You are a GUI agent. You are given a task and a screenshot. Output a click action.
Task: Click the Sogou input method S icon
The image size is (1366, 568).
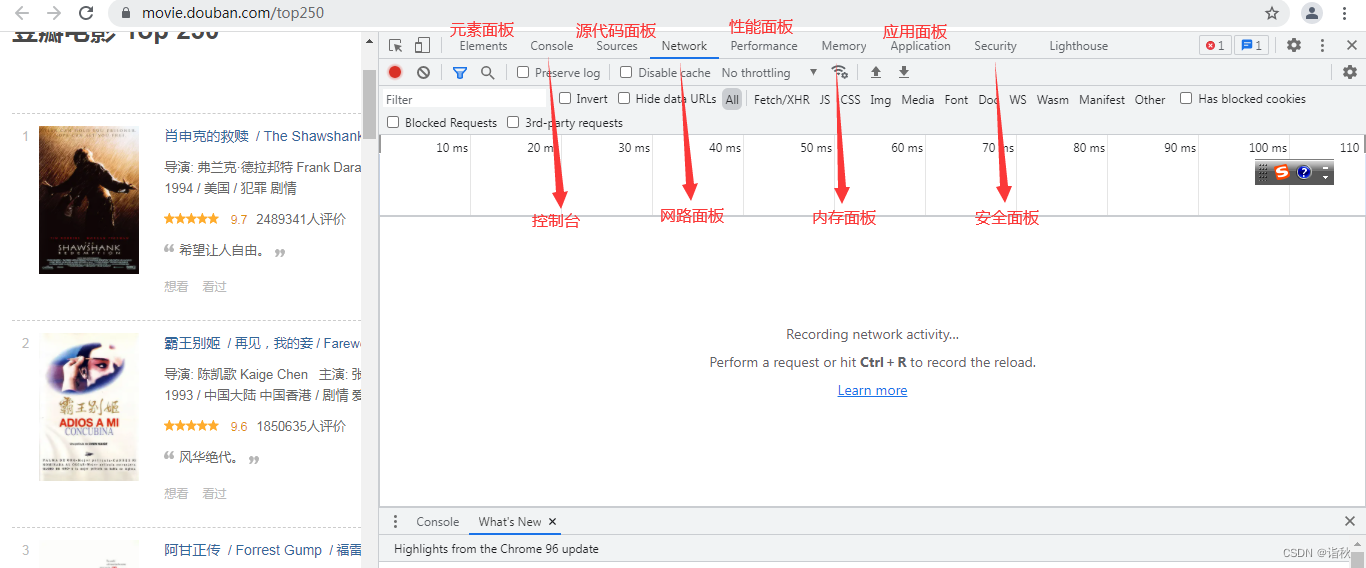(1281, 172)
